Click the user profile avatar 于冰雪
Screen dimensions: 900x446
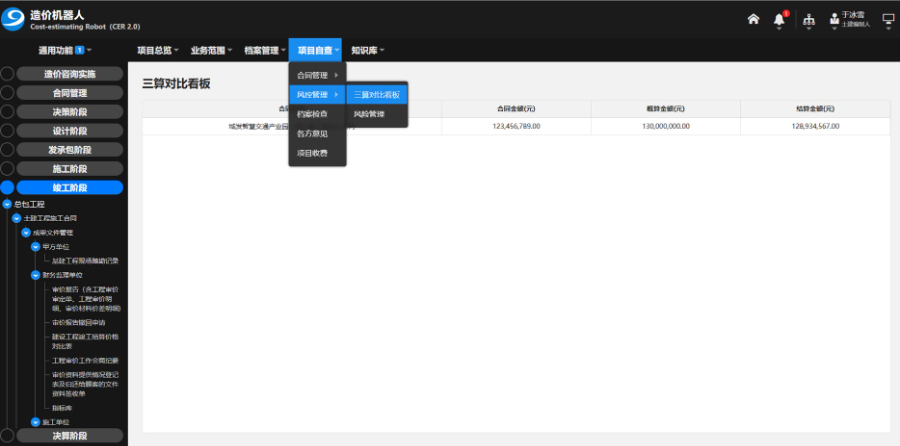click(x=833, y=19)
